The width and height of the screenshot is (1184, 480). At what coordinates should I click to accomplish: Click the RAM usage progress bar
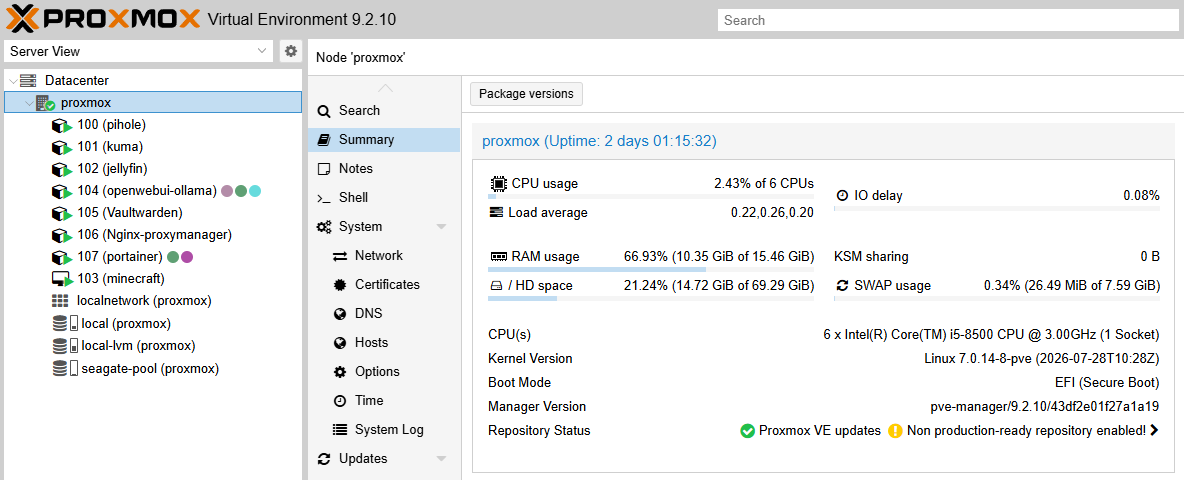click(651, 269)
